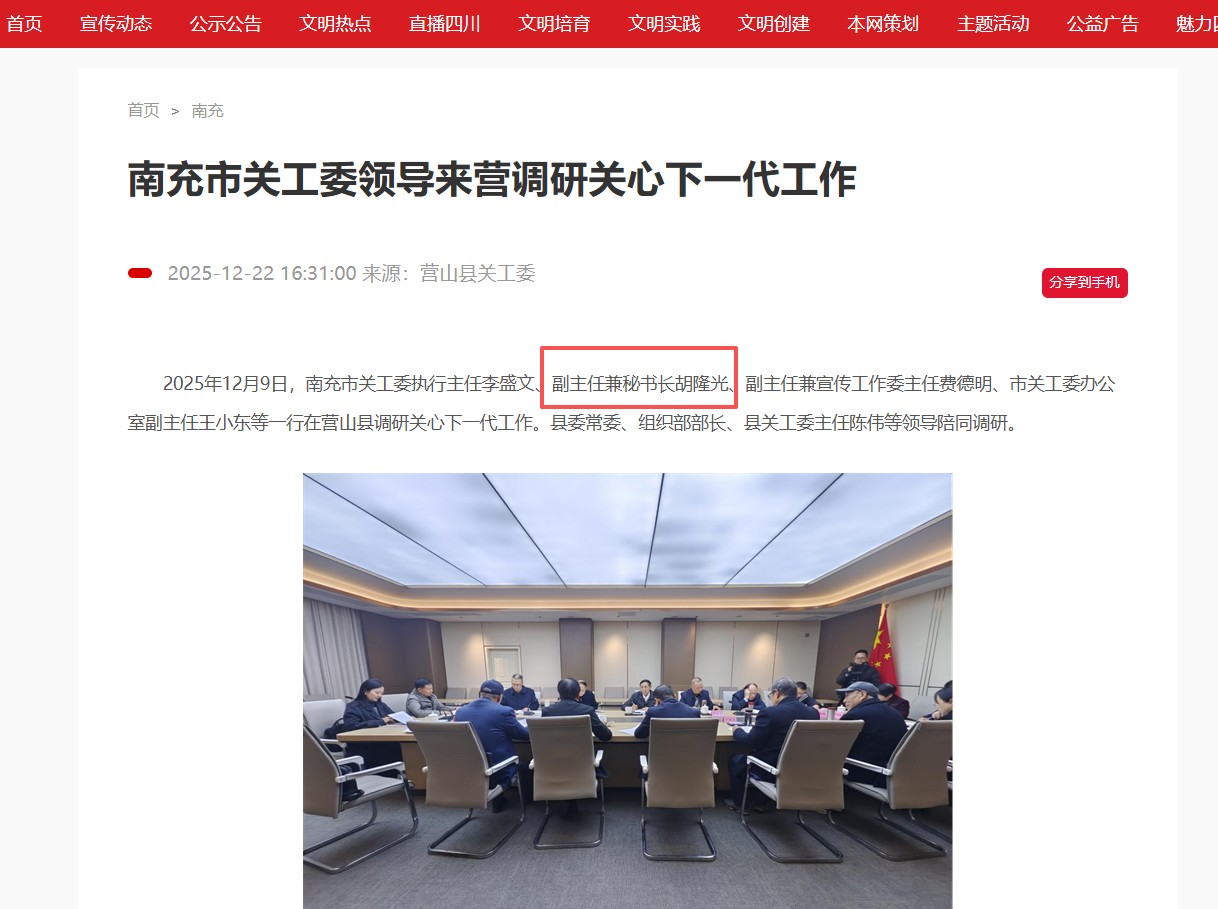Navigate to 文明实践 section
1218x909 pixels.
click(x=664, y=23)
